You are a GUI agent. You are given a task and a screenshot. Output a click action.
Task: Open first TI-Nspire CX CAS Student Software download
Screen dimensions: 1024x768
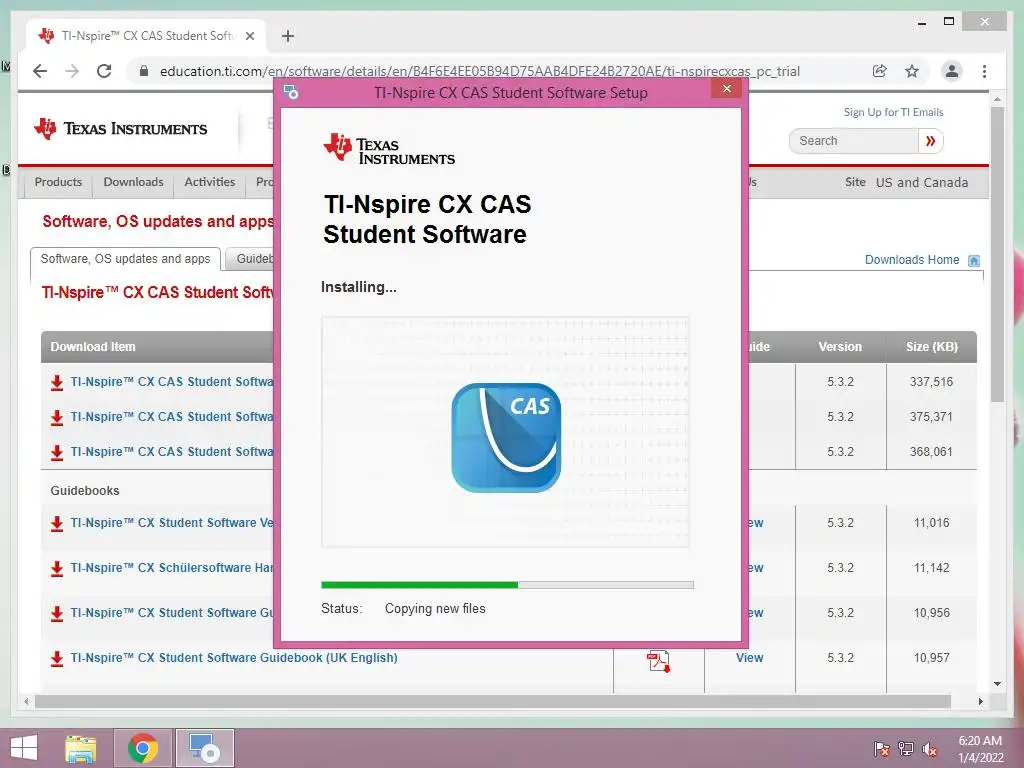point(172,381)
